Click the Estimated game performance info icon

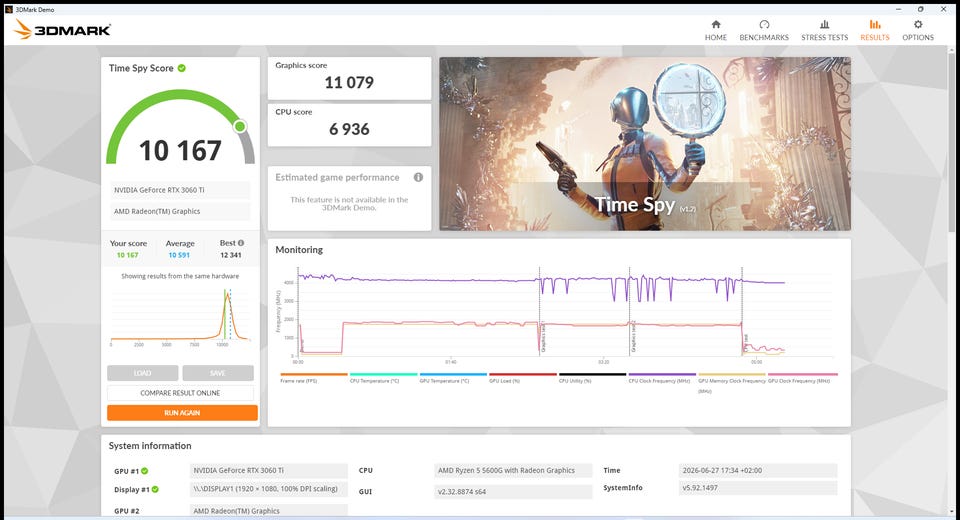click(x=418, y=177)
